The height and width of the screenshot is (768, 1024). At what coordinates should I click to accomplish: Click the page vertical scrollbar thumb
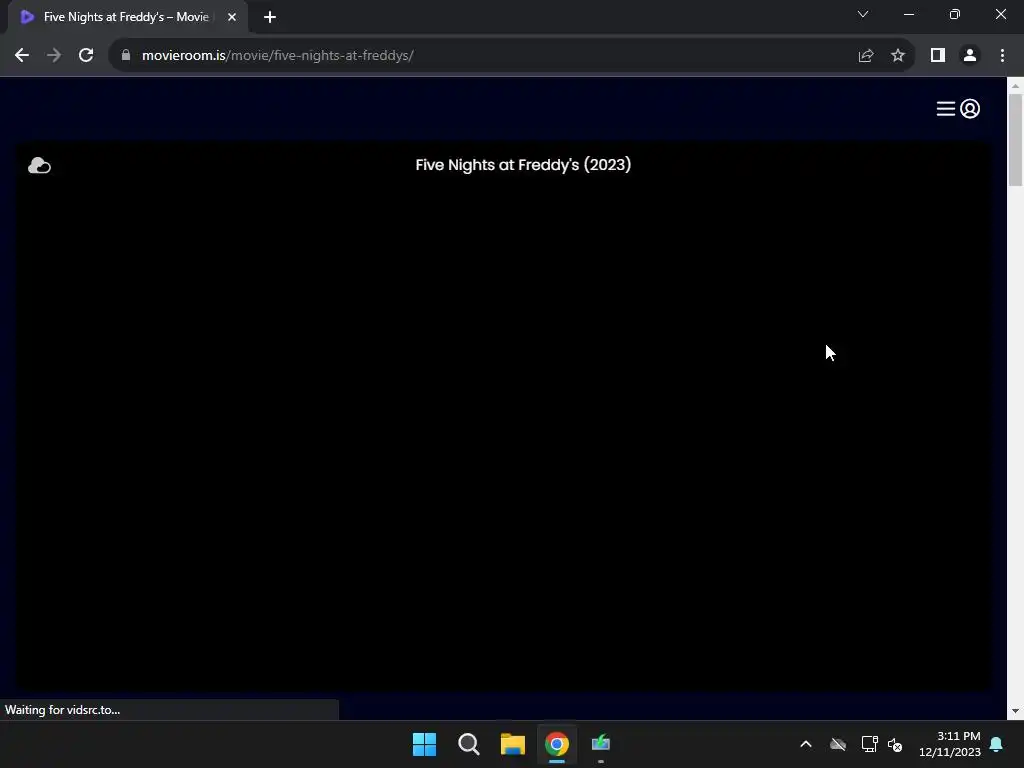click(1015, 140)
